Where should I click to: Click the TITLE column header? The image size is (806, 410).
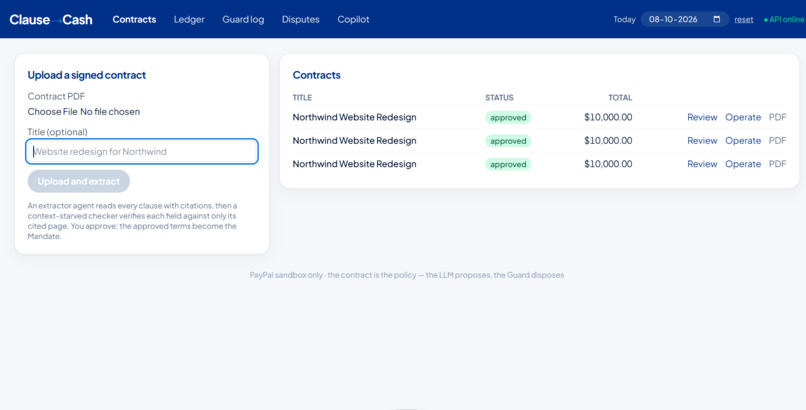(302, 98)
